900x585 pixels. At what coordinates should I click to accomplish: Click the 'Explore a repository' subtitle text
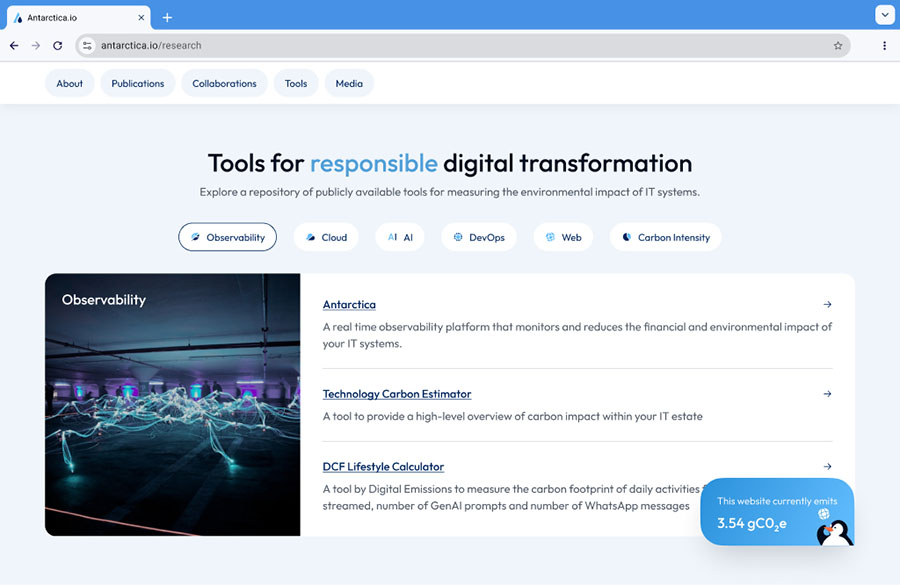click(x=449, y=192)
